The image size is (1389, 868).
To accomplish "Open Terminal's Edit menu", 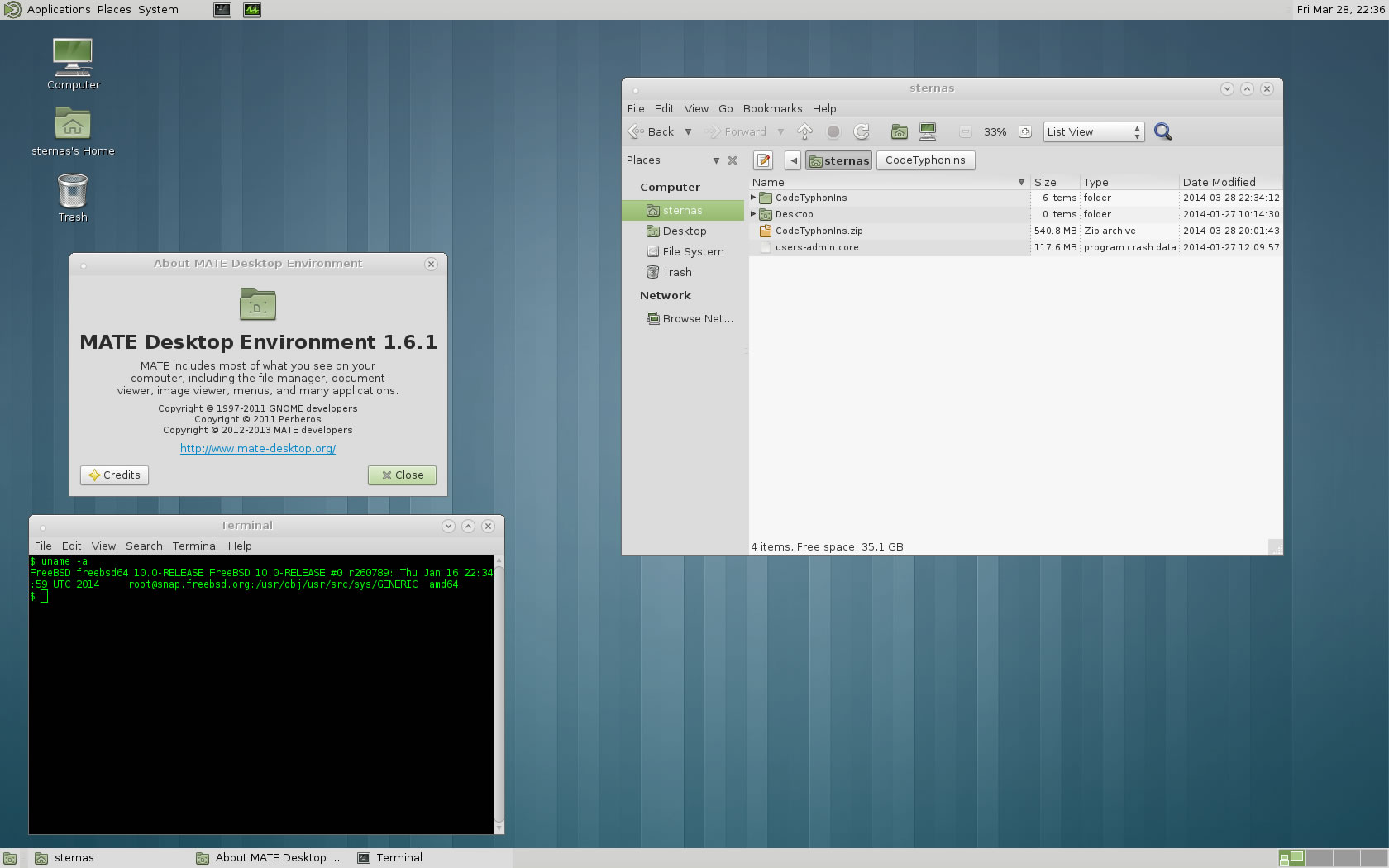I will pos(71,546).
